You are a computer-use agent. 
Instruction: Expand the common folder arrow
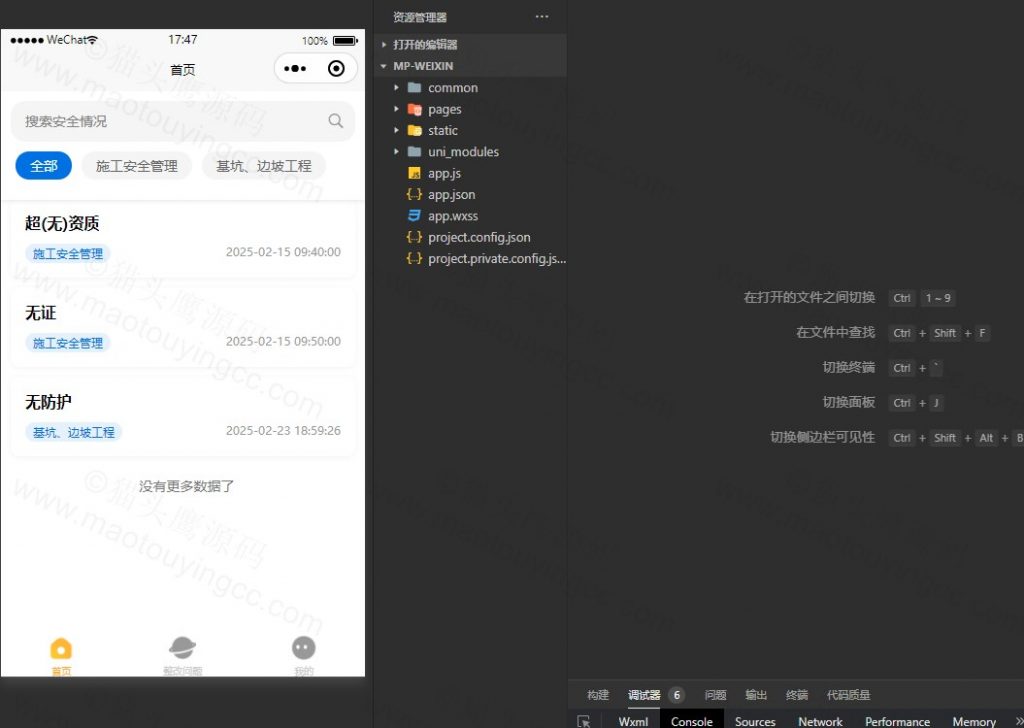(396, 87)
